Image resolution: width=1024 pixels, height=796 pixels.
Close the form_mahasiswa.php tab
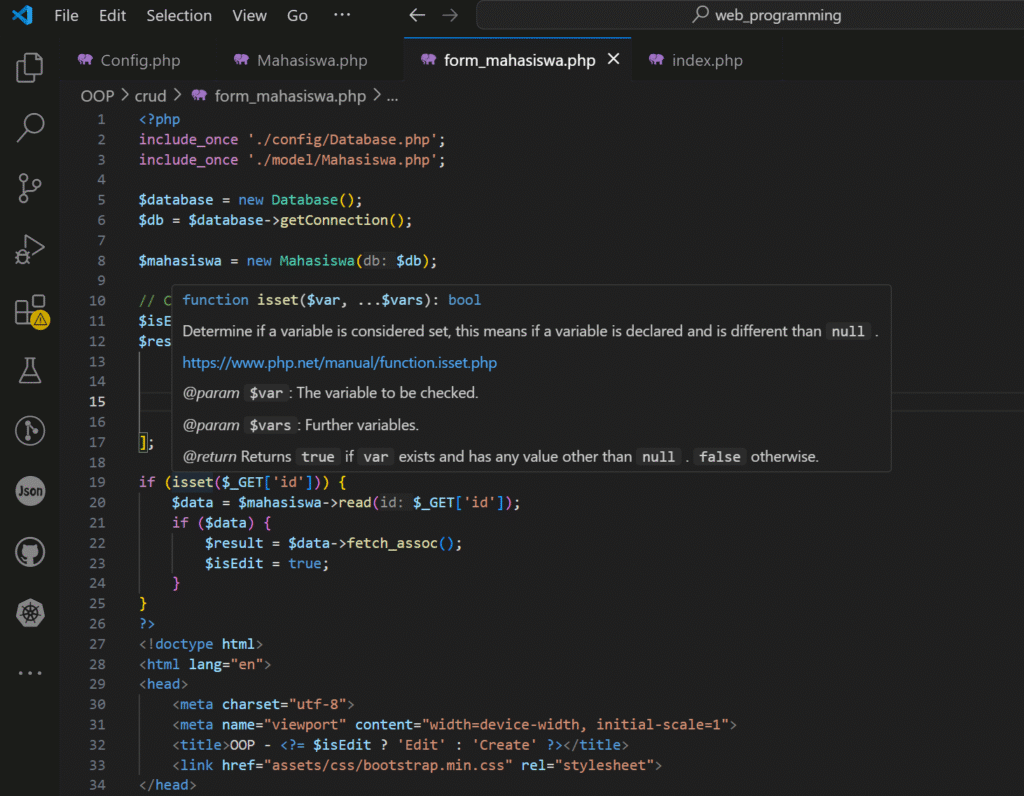[614, 60]
